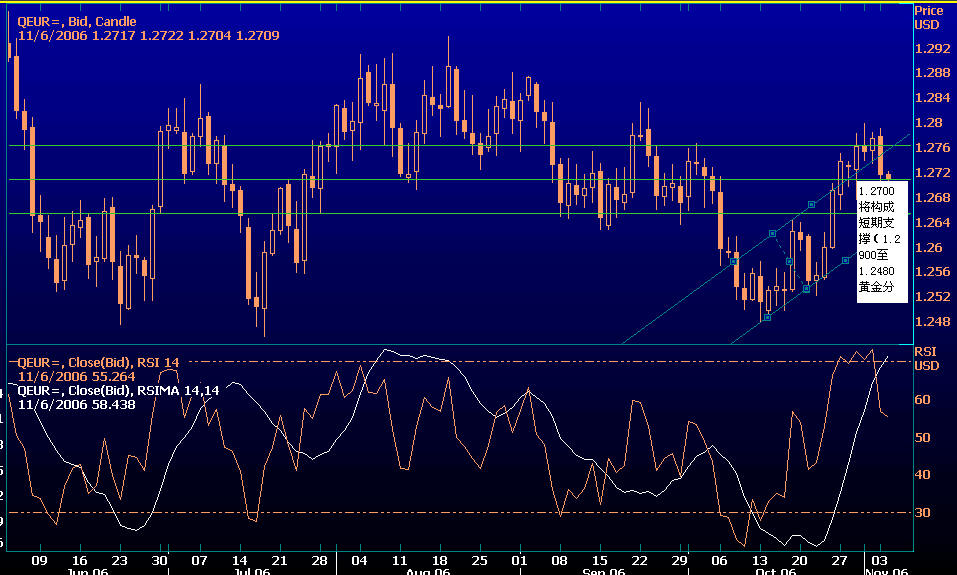Screen dimensions: 957x575
Task: Click the 1.28 price axis label
Action: (x=928, y=123)
